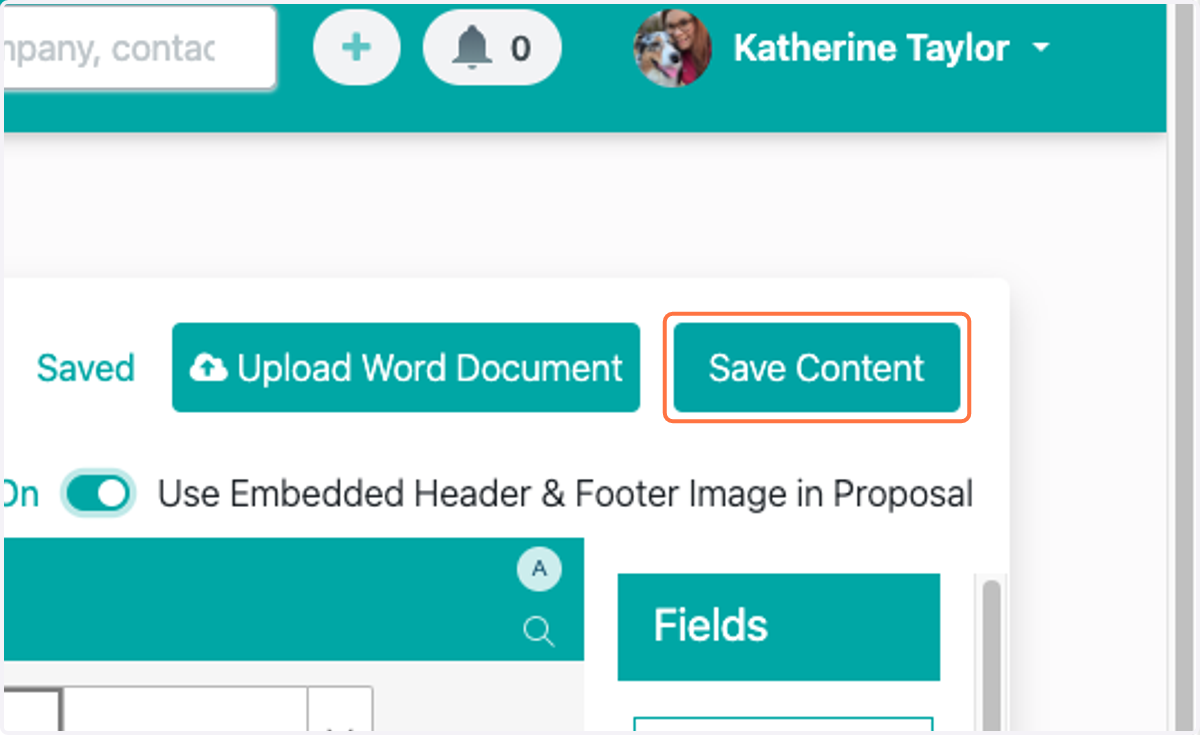1200x735 pixels.
Task: Click Katherine Taylor's profile photo
Action: click(x=673, y=48)
